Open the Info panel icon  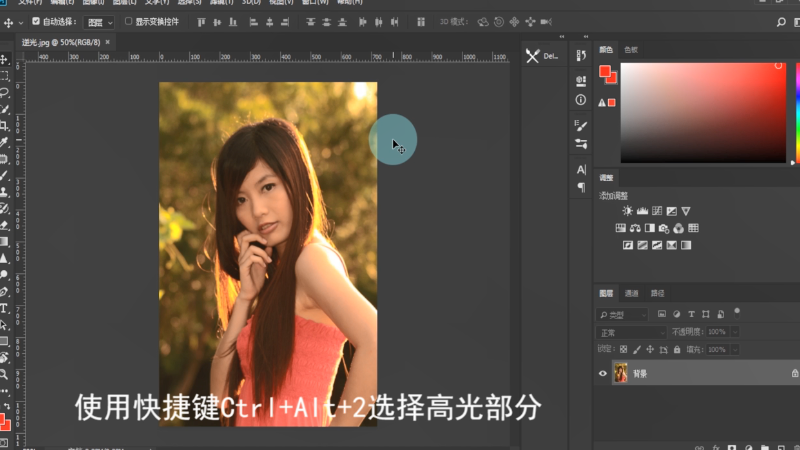point(581,100)
